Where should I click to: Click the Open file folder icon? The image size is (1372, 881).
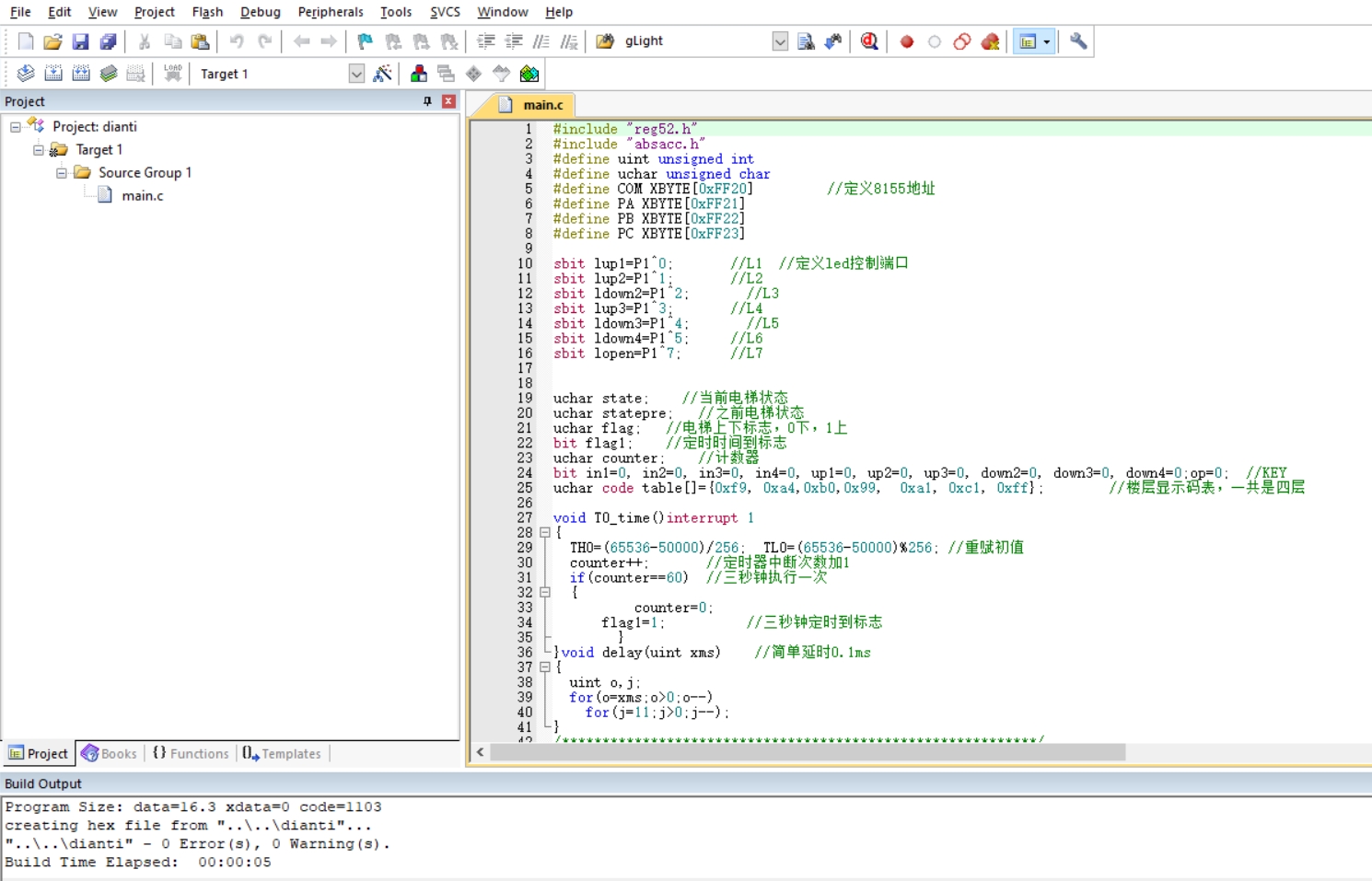52,41
